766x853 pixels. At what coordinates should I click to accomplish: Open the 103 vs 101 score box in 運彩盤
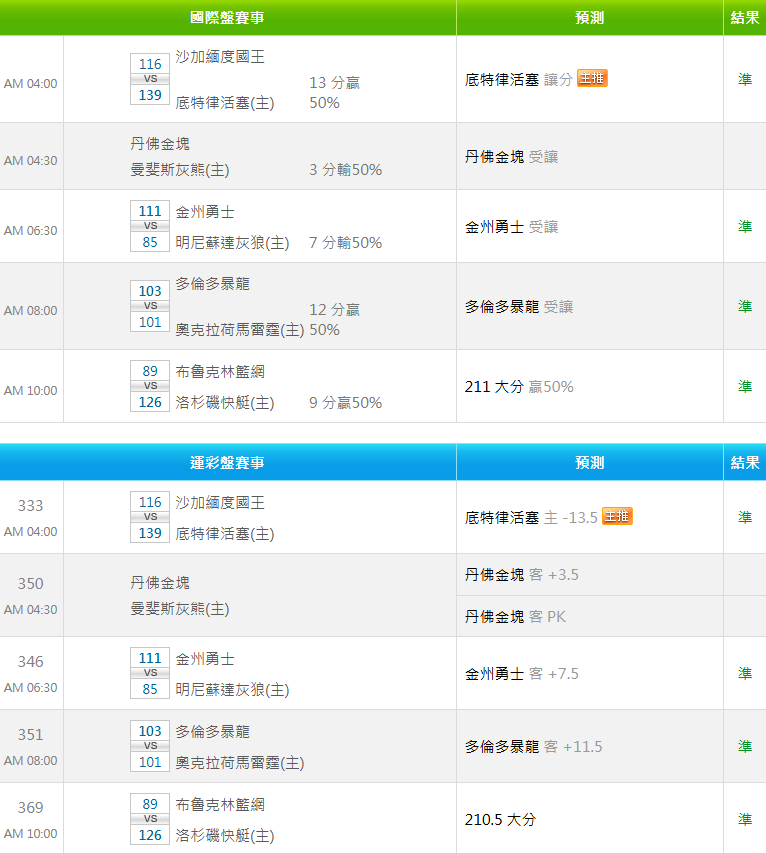(150, 746)
